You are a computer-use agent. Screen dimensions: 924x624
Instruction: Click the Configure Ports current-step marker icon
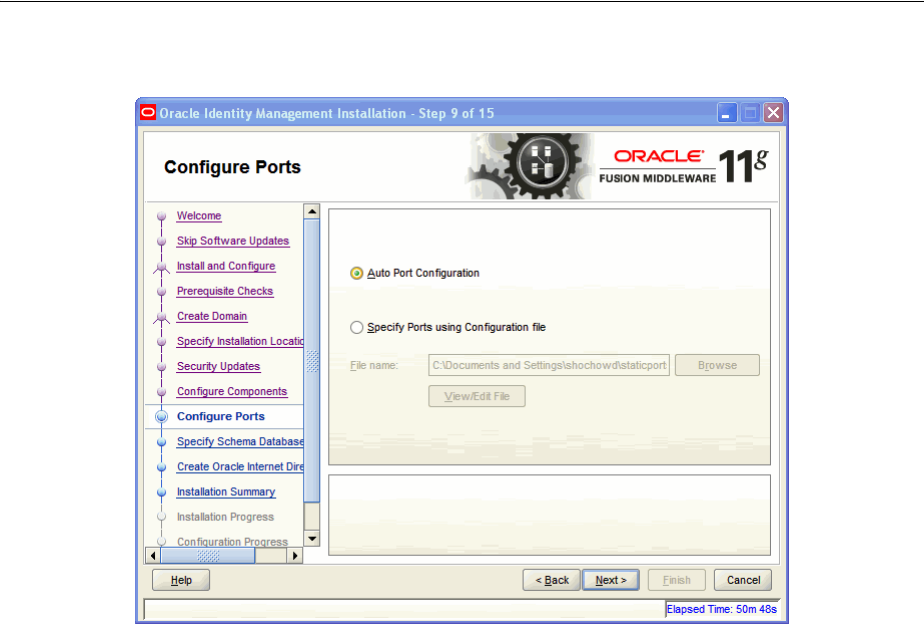click(161, 417)
